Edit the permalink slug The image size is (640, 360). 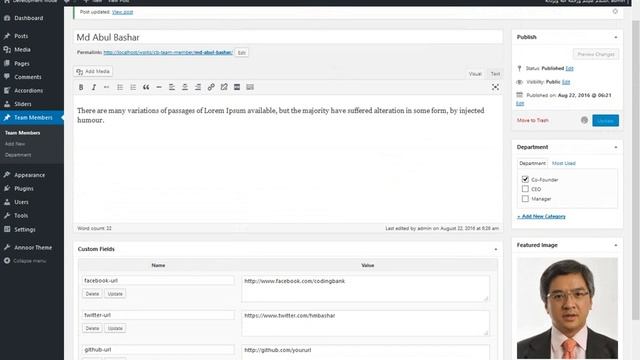(242, 52)
